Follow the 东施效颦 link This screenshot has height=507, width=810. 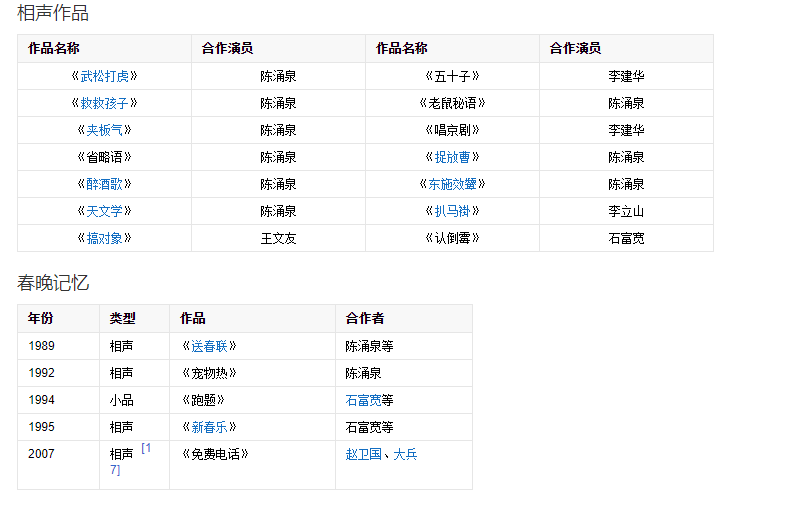point(452,184)
